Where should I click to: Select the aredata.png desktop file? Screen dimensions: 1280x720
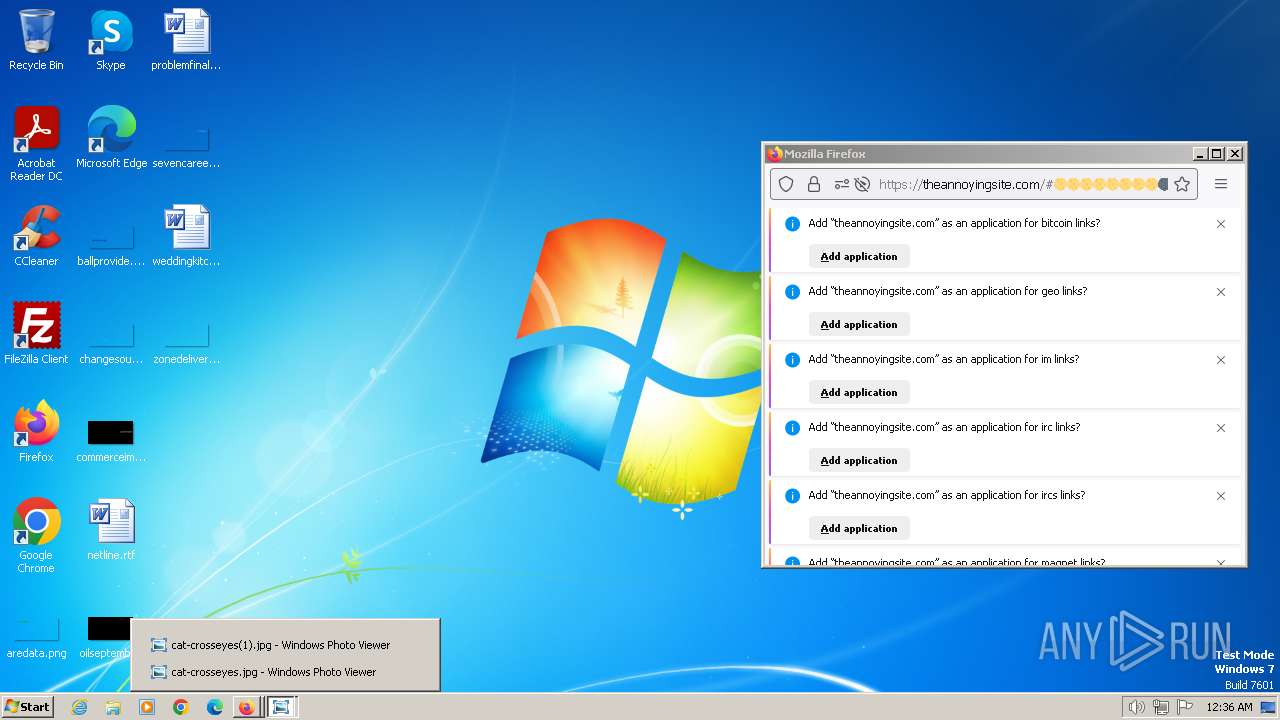36,640
